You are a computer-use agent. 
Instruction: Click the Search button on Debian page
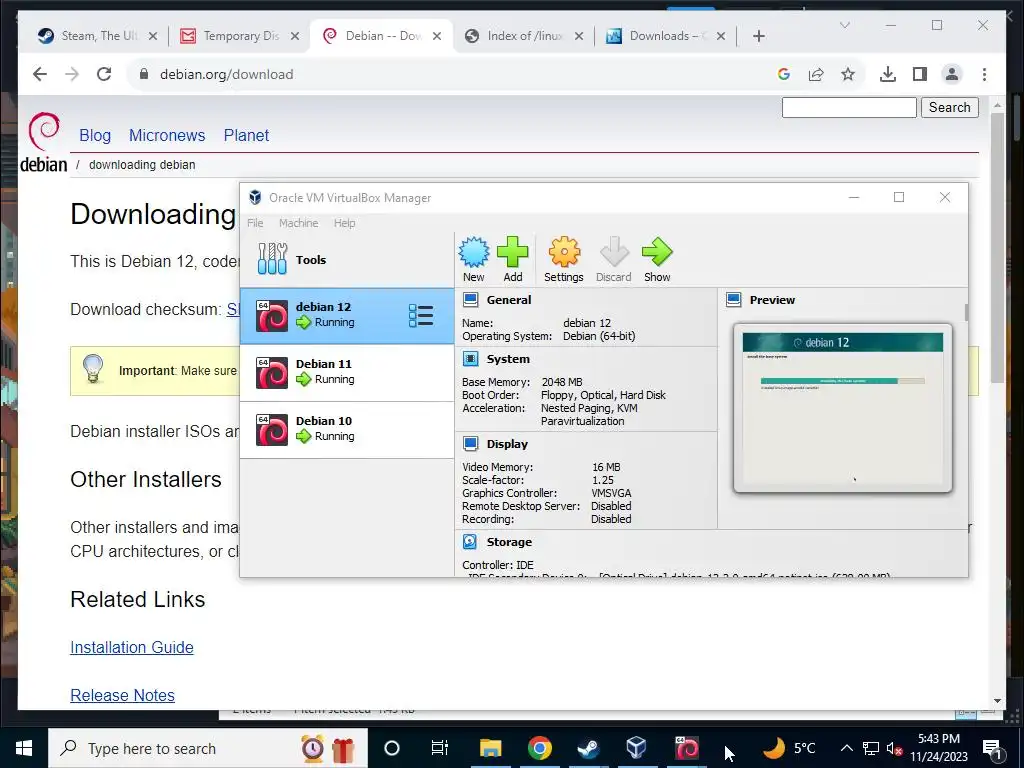pos(950,107)
